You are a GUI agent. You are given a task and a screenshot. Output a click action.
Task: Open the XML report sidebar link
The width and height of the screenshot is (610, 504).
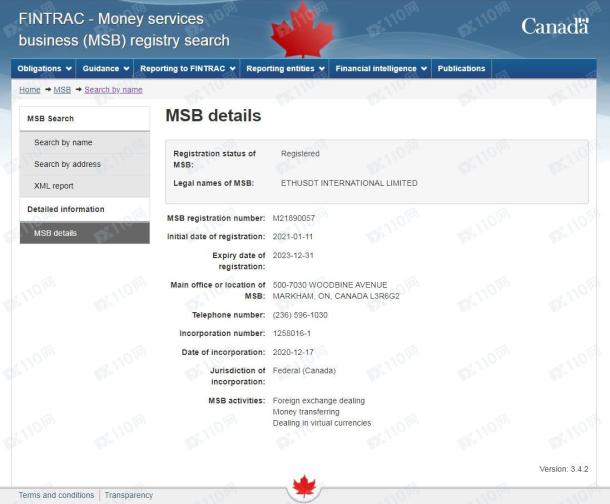[x=85, y=186]
